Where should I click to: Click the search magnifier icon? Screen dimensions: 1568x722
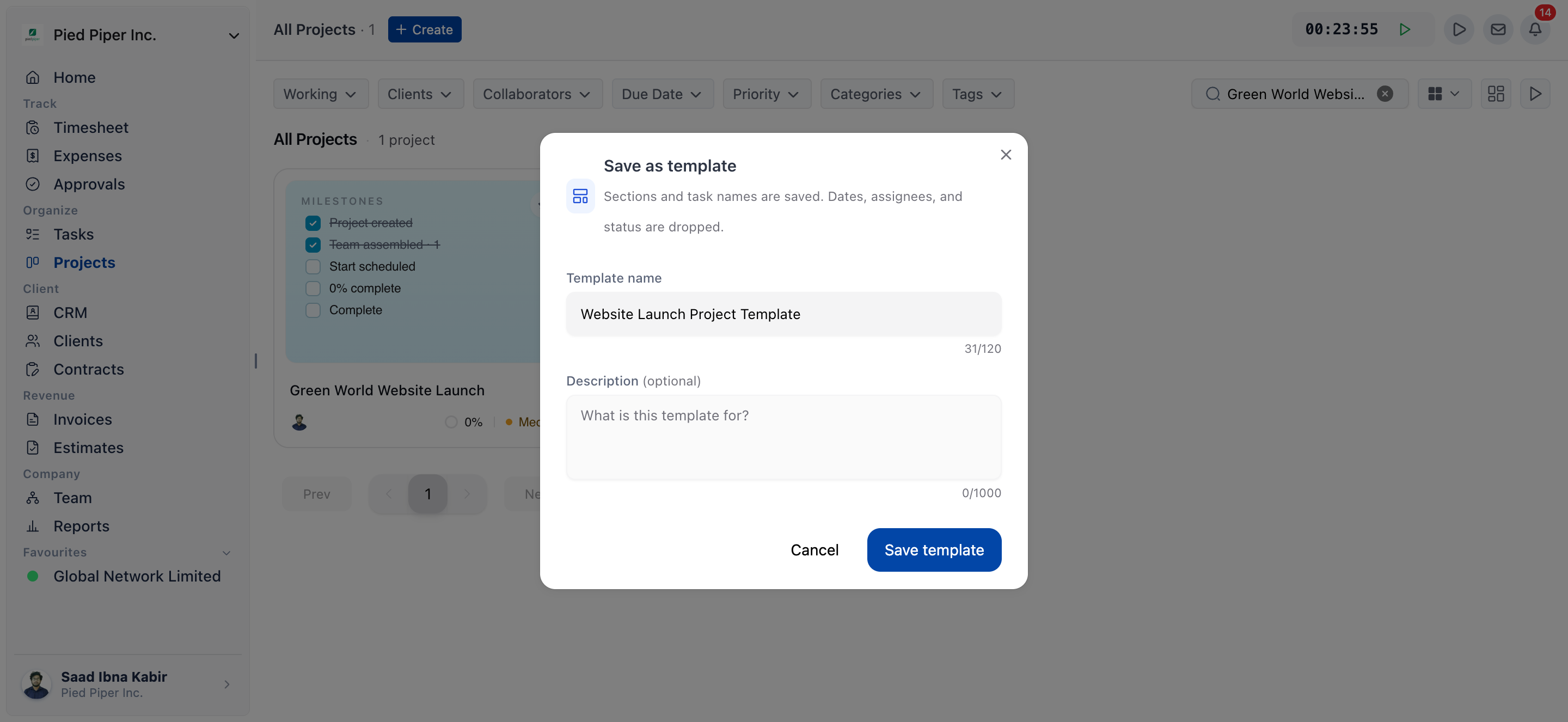1212,94
